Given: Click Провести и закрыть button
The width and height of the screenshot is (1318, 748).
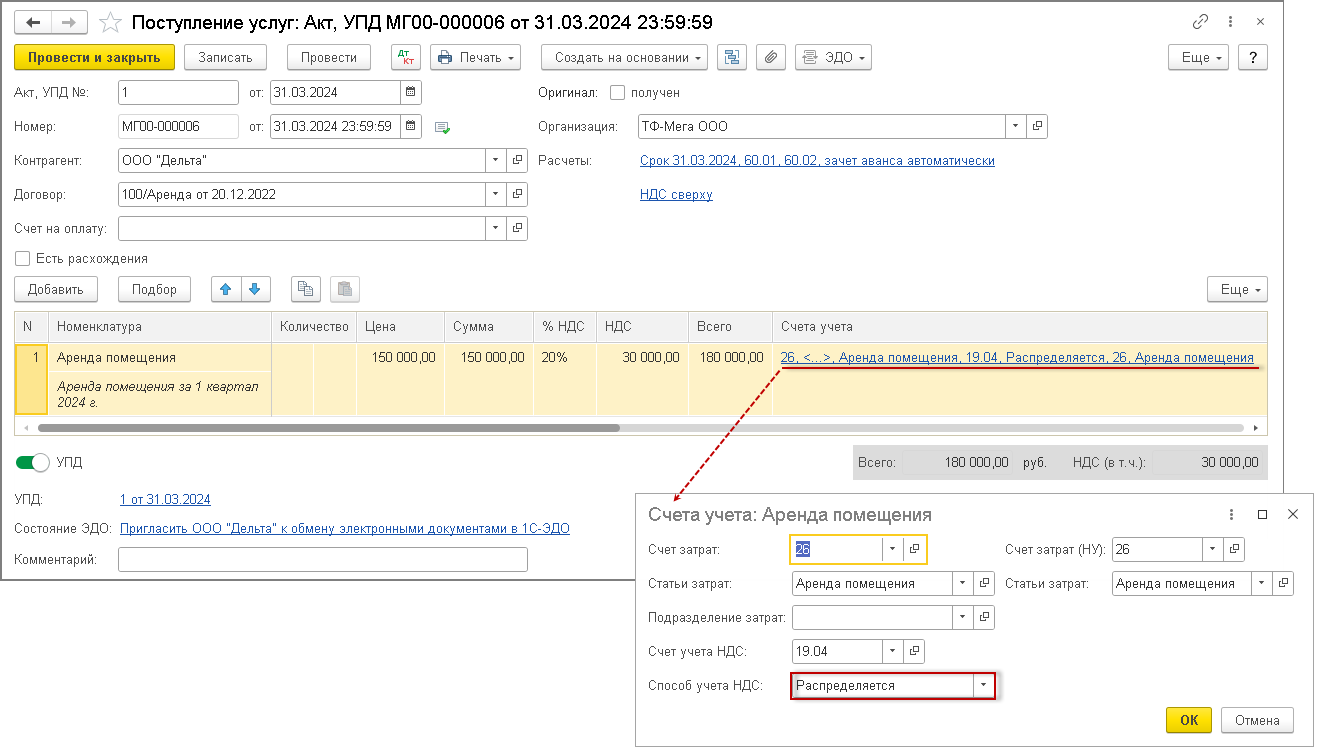Looking at the screenshot, I should [94, 57].
